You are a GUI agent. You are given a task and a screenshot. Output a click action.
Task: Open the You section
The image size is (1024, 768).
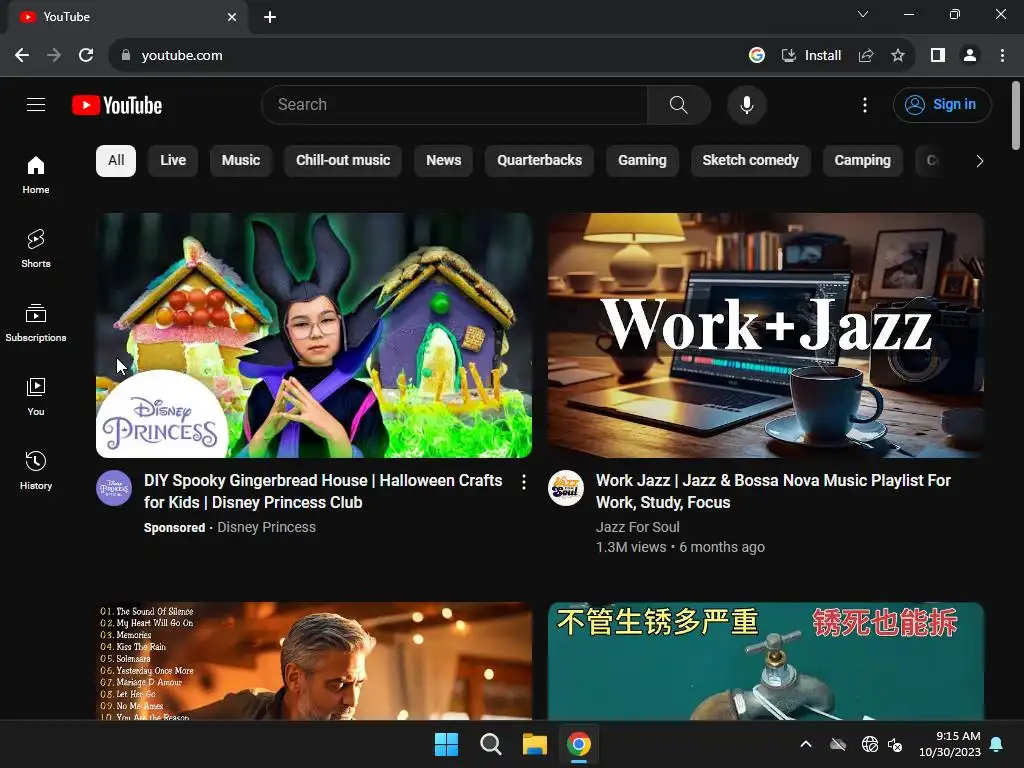[36, 396]
